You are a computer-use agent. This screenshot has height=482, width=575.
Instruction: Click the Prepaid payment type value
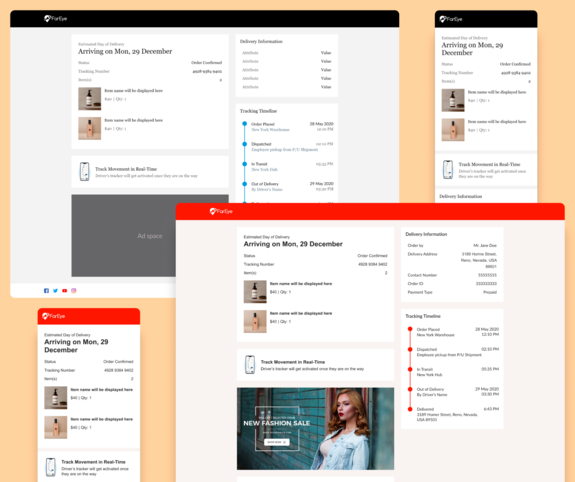(x=490, y=292)
